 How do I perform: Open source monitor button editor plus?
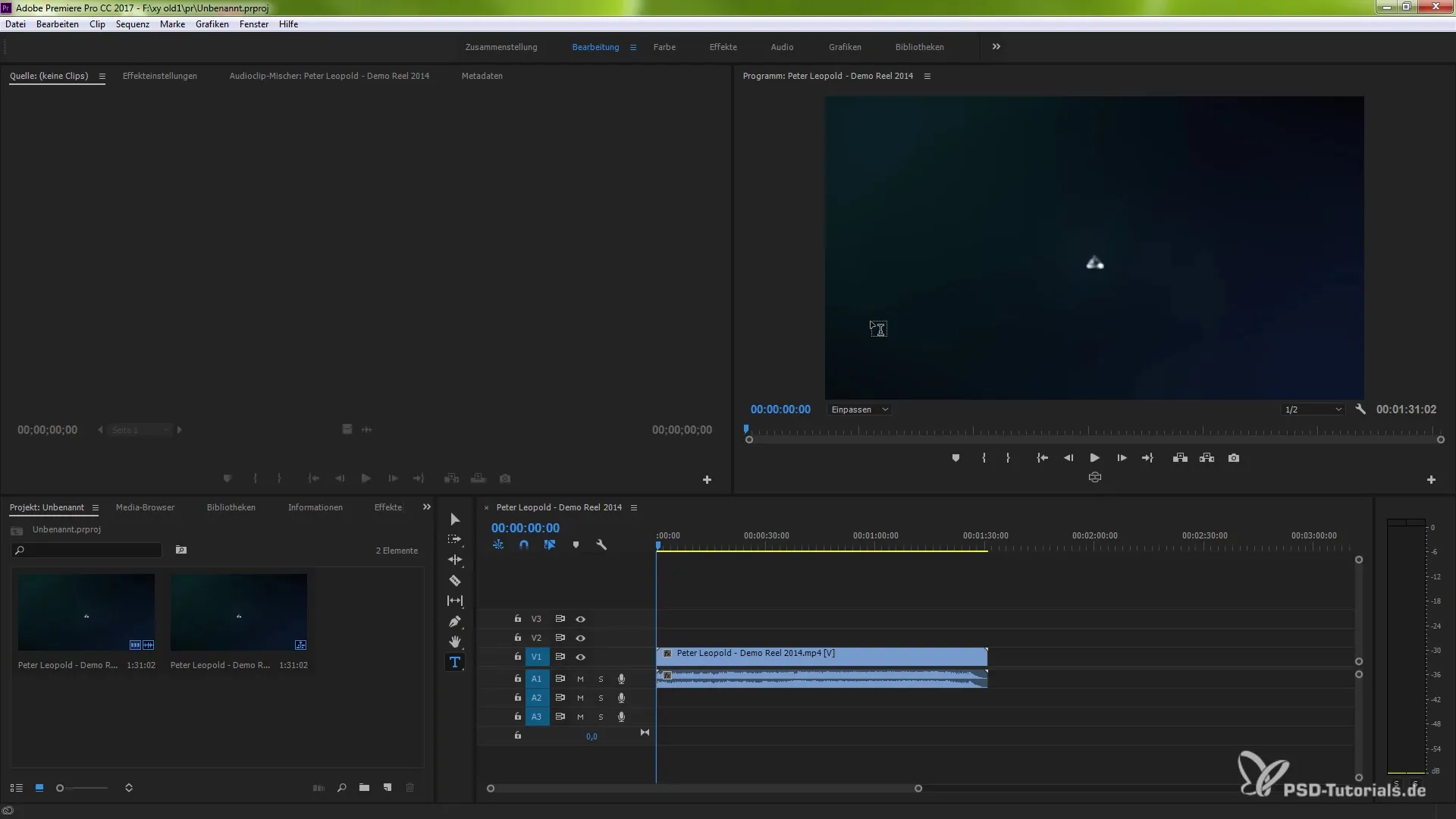707,480
